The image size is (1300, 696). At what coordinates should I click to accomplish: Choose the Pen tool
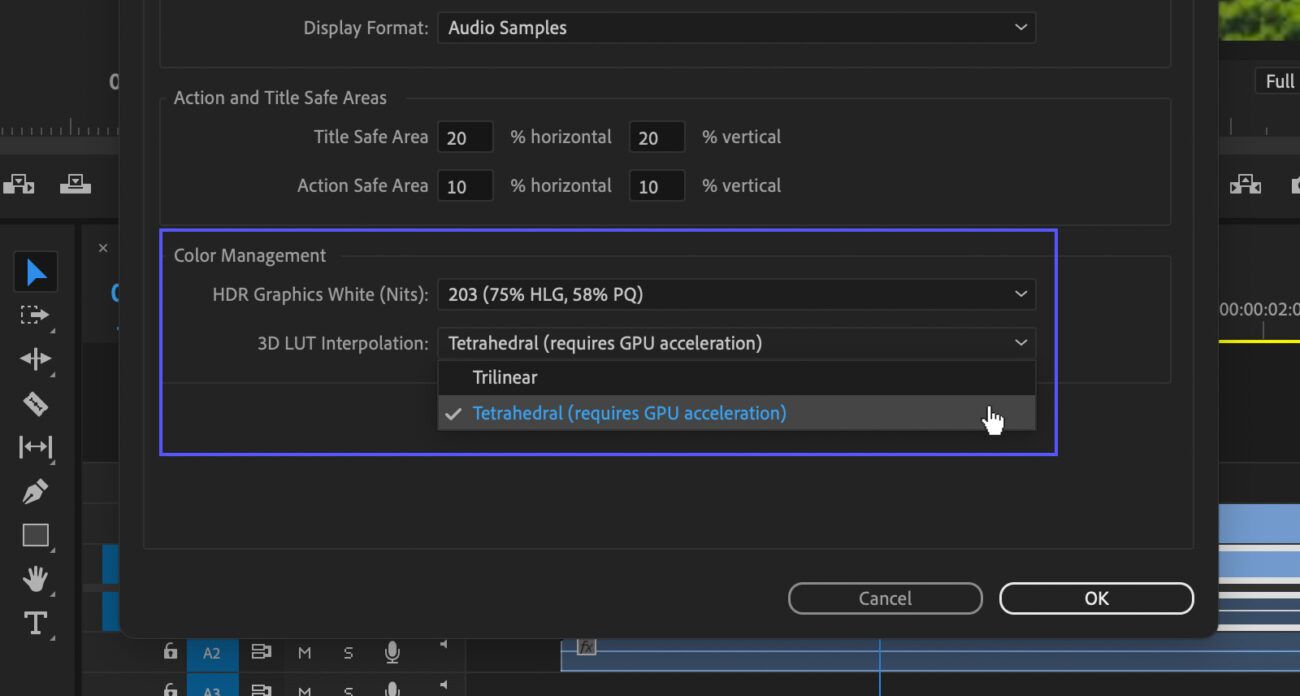point(35,491)
